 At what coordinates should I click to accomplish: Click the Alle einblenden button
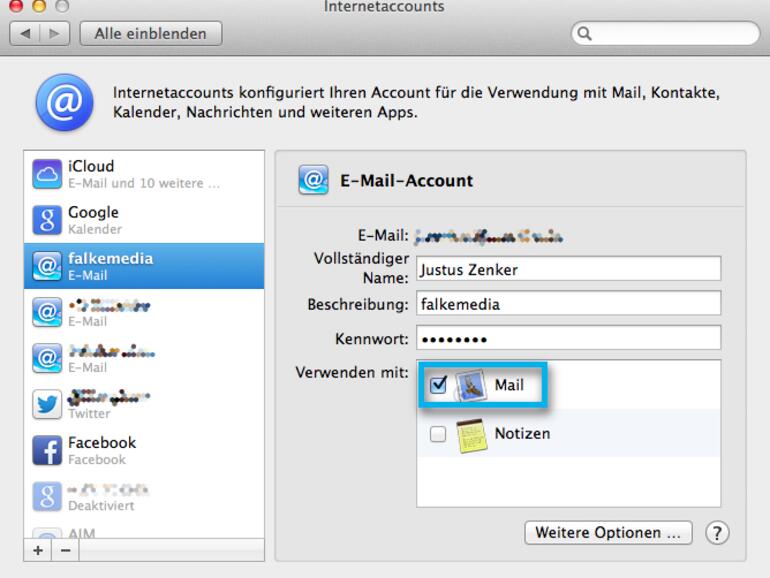(151, 33)
